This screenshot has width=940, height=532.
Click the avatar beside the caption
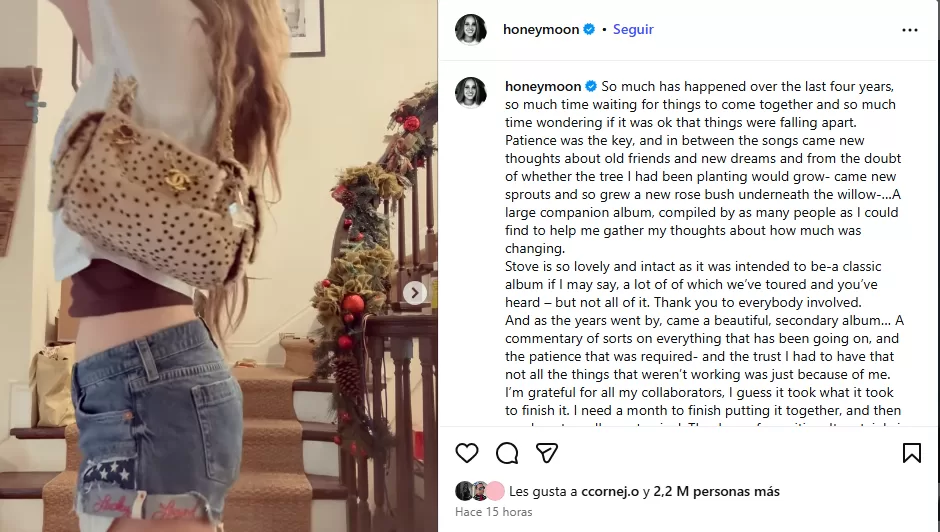point(471,92)
